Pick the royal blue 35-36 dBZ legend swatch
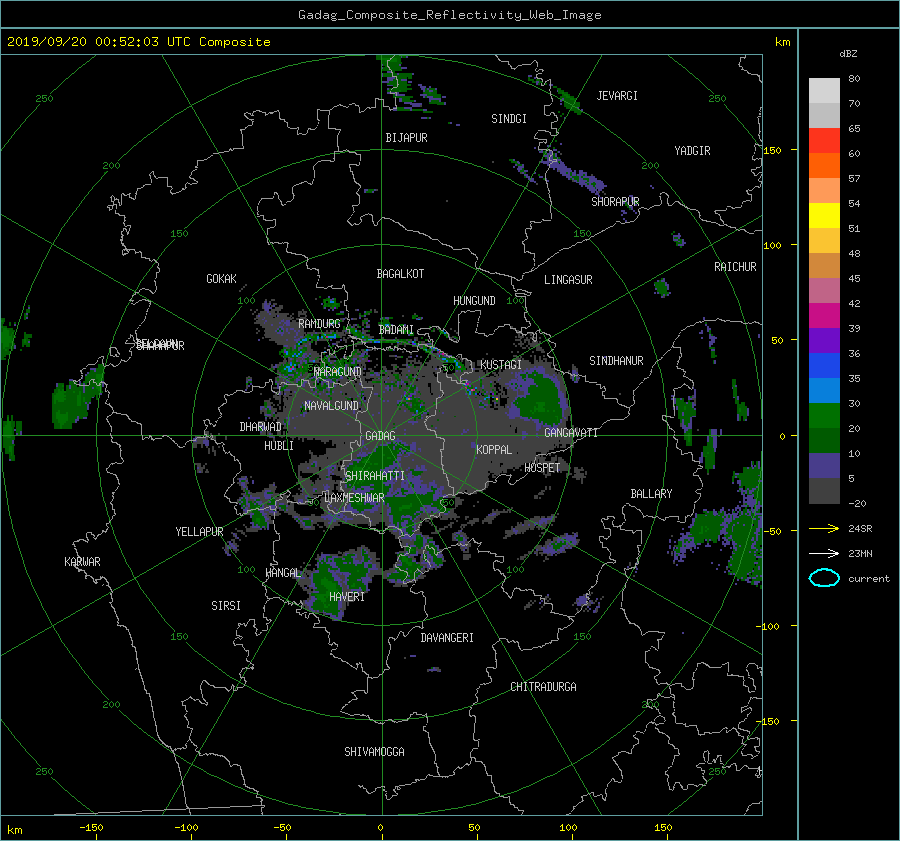 point(824,365)
